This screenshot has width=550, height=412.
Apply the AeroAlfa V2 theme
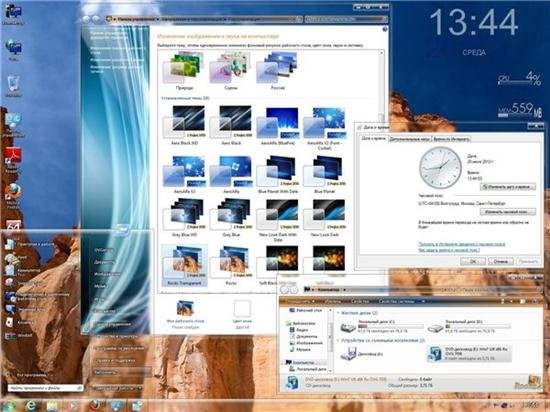[x=184, y=175]
